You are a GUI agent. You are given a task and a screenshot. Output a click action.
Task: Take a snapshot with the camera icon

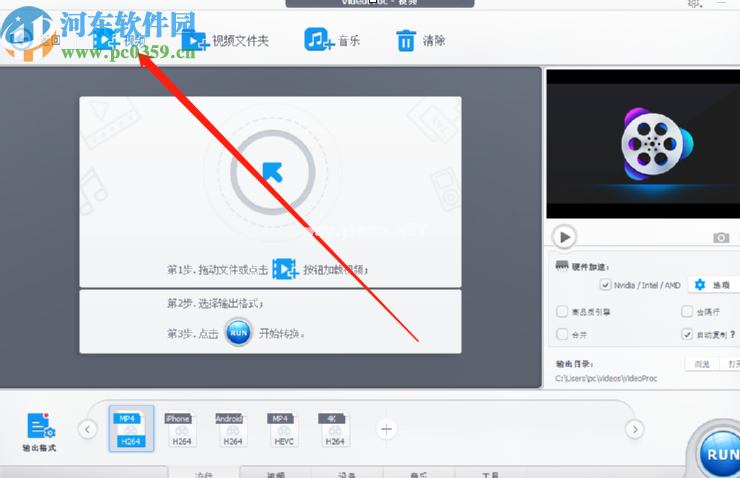tap(720, 237)
